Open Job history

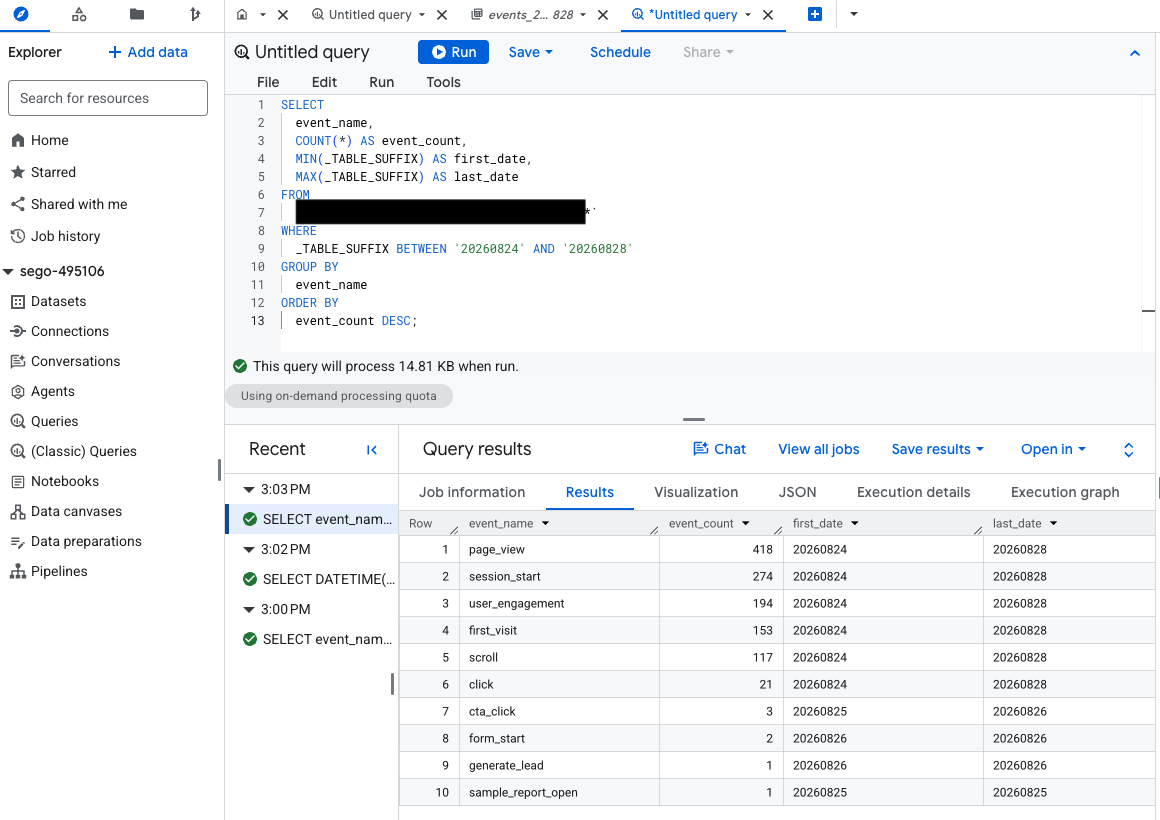(x=55, y=236)
